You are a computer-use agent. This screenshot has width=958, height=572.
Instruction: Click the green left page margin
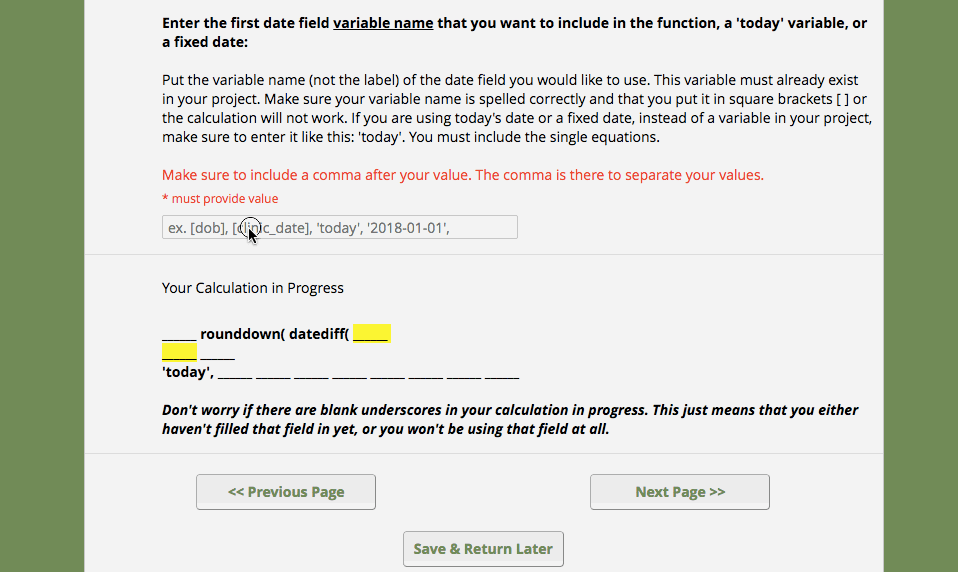(x=42, y=286)
